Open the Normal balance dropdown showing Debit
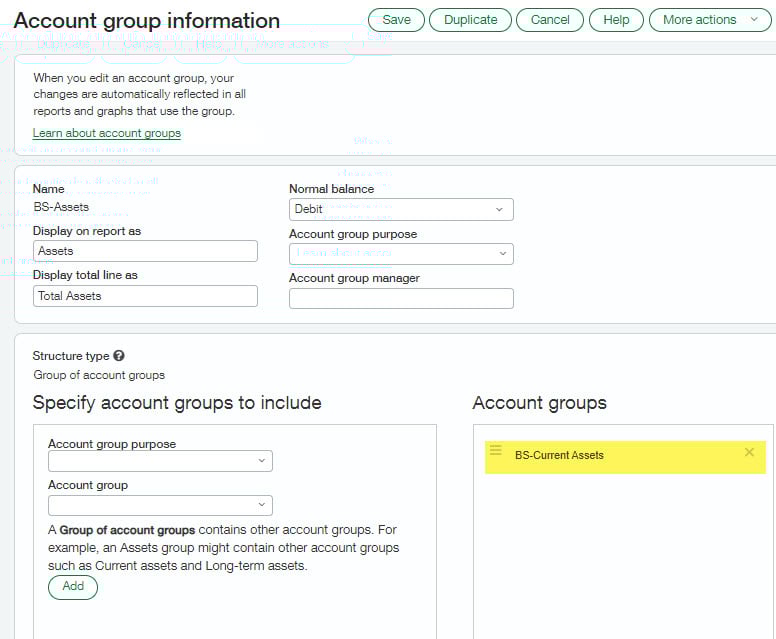This screenshot has width=776, height=639. click(x=400, y=209)
